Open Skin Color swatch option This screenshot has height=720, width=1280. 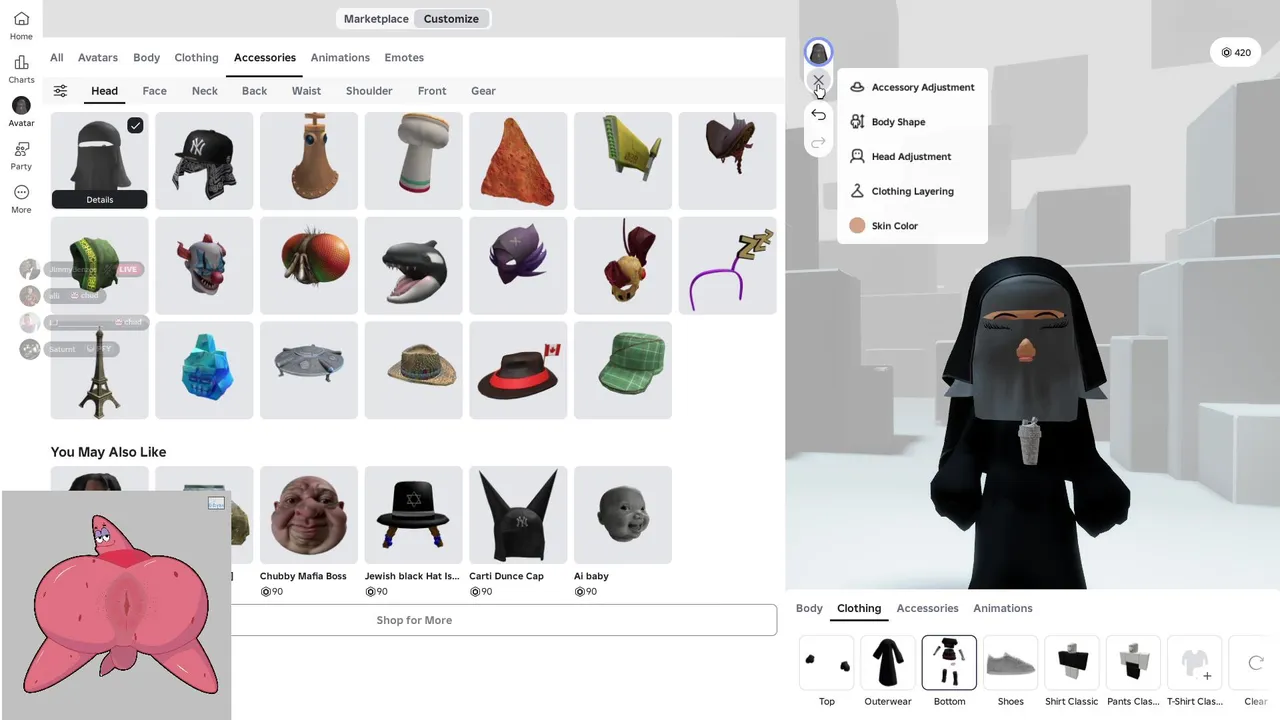tap(884, 226)
